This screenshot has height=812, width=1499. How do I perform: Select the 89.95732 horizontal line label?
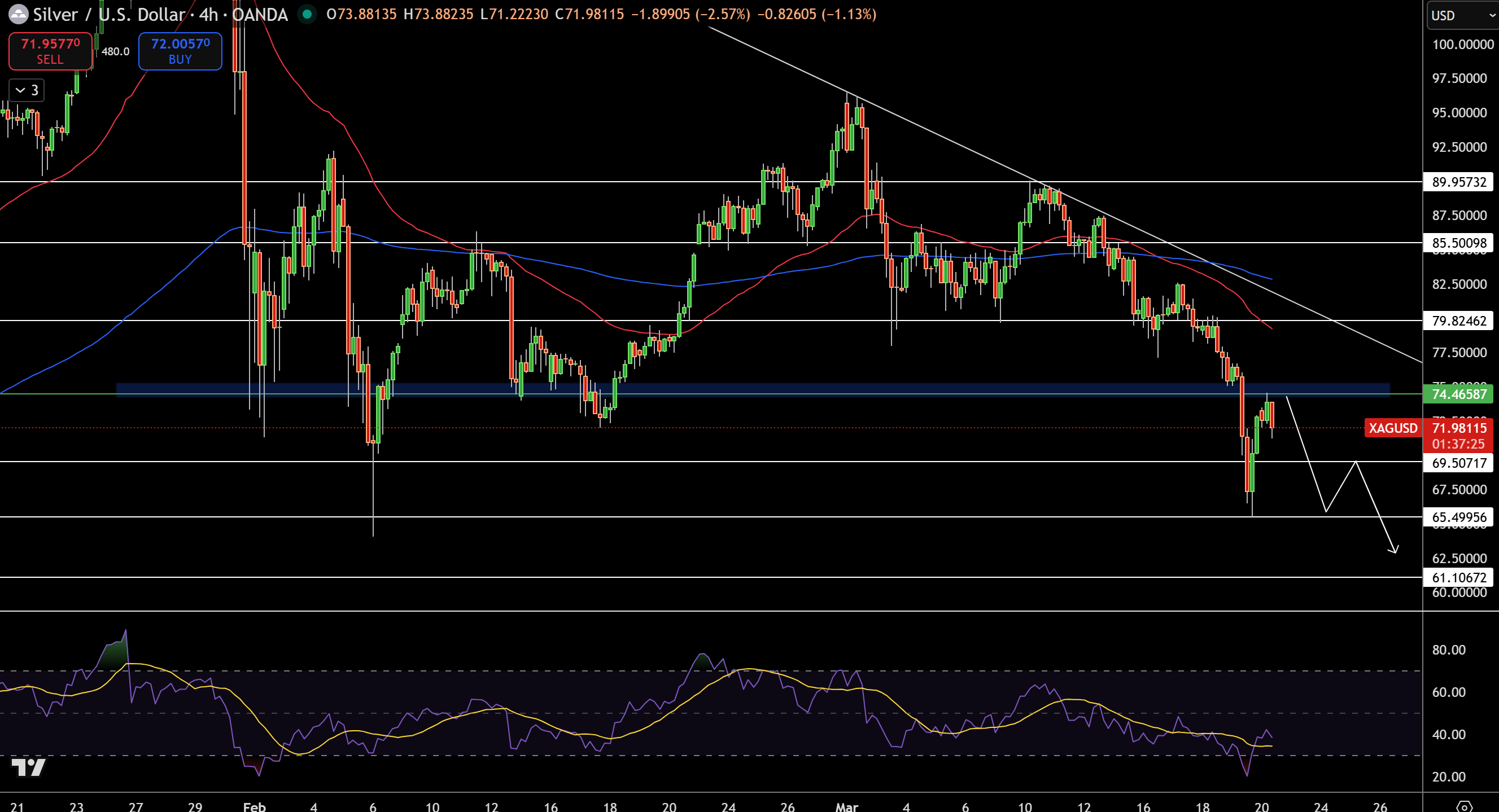click(x=1459, y=182)
